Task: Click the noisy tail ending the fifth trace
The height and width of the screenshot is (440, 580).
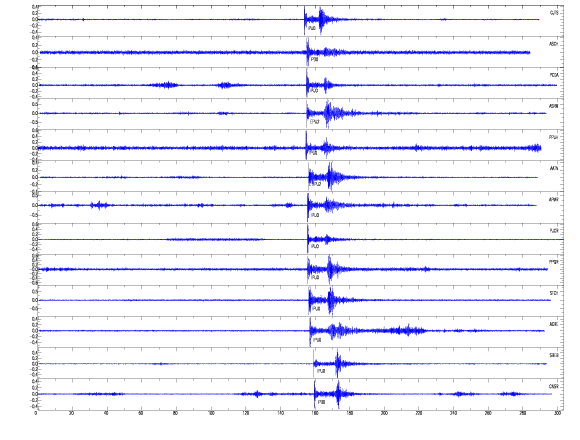Action: pyautogui.click(x=535, y=148)
